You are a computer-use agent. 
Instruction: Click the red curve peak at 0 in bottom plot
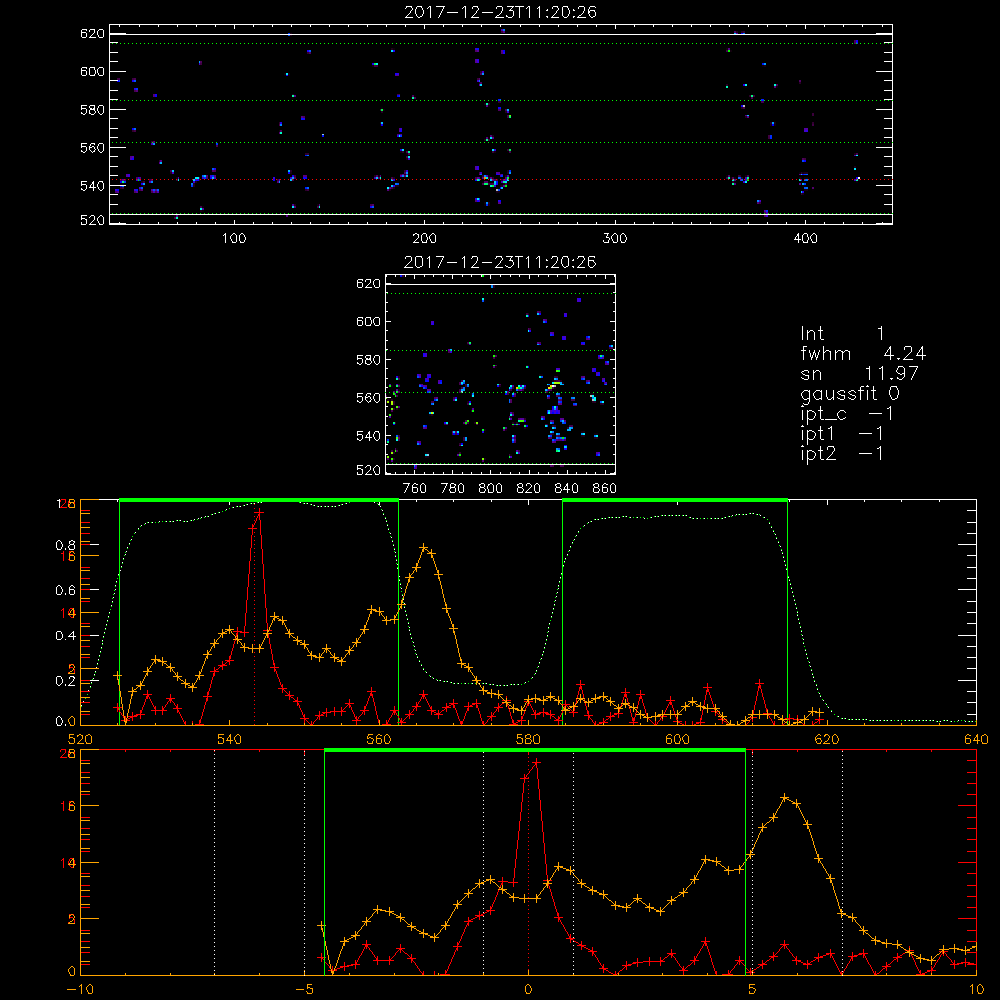tap(536, 762)
